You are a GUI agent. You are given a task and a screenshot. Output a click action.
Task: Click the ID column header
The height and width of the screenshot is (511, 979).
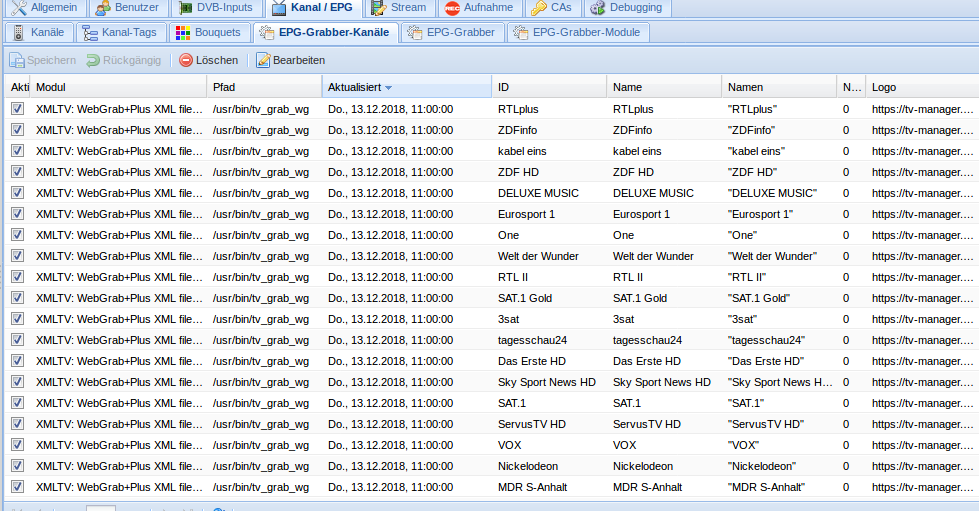point(549,87)
